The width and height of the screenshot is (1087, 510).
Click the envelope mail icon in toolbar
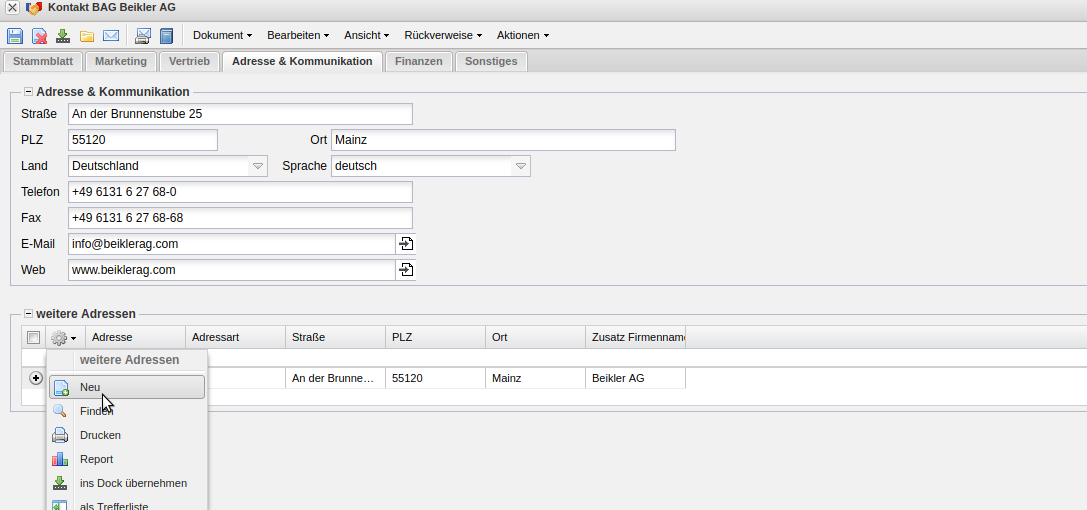111,36
